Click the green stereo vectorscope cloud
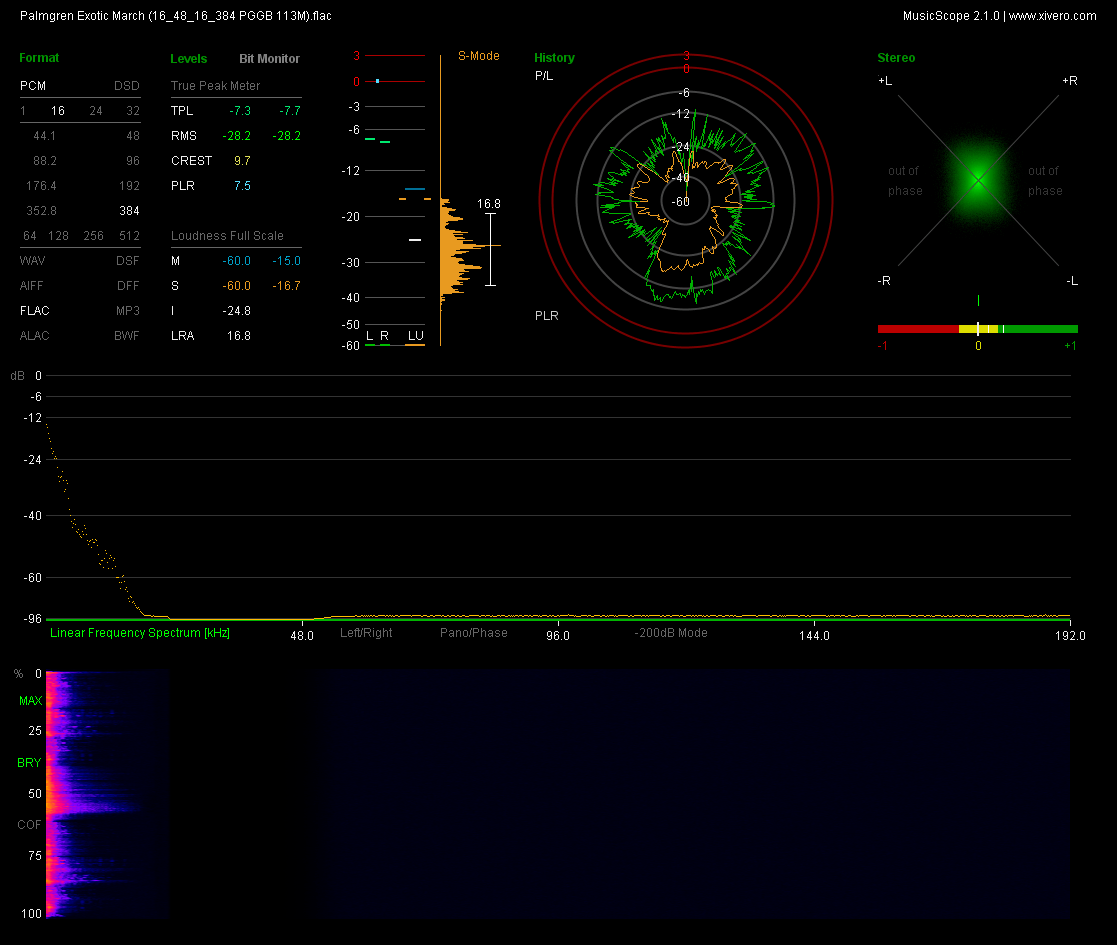 click(x=978, y=179)
